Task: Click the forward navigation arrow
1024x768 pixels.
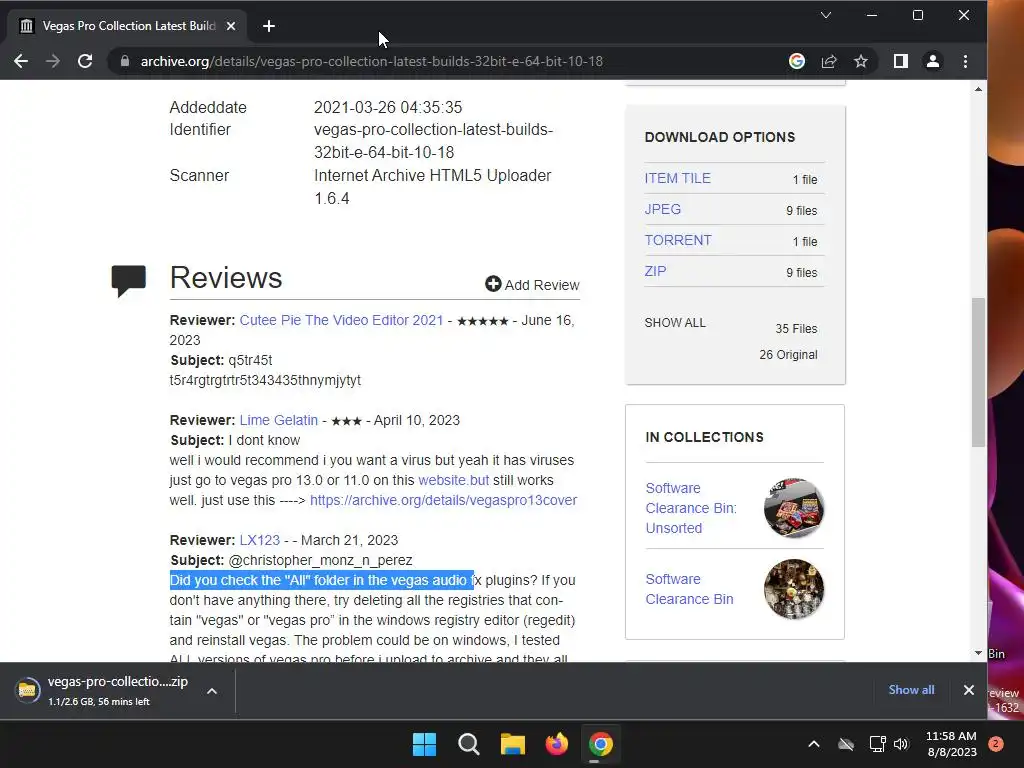Action: [53, 61]
